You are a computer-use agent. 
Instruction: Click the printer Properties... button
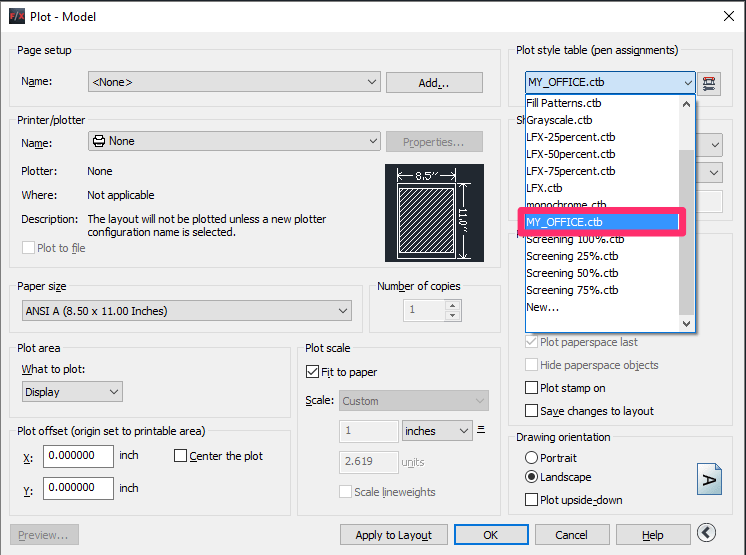click(x=434, y=142)
